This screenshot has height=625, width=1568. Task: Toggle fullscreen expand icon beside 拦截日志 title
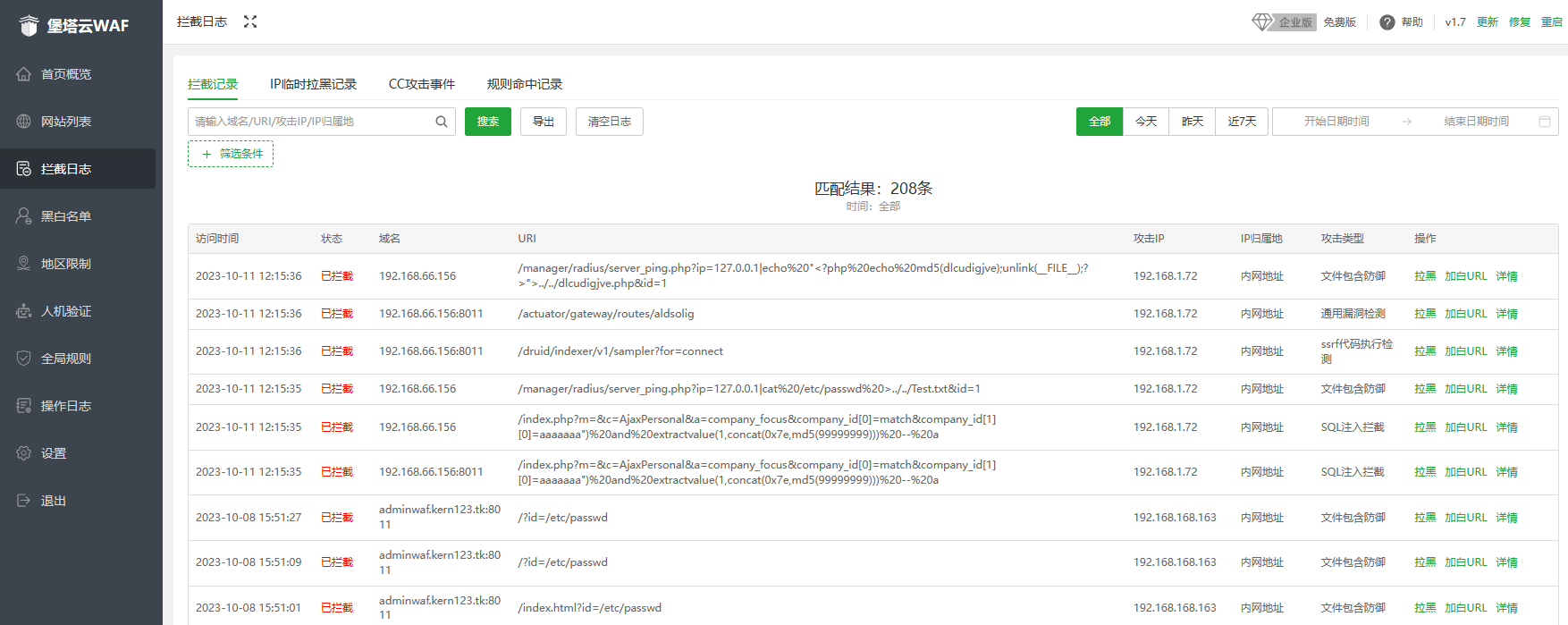[x=250, y=21]
